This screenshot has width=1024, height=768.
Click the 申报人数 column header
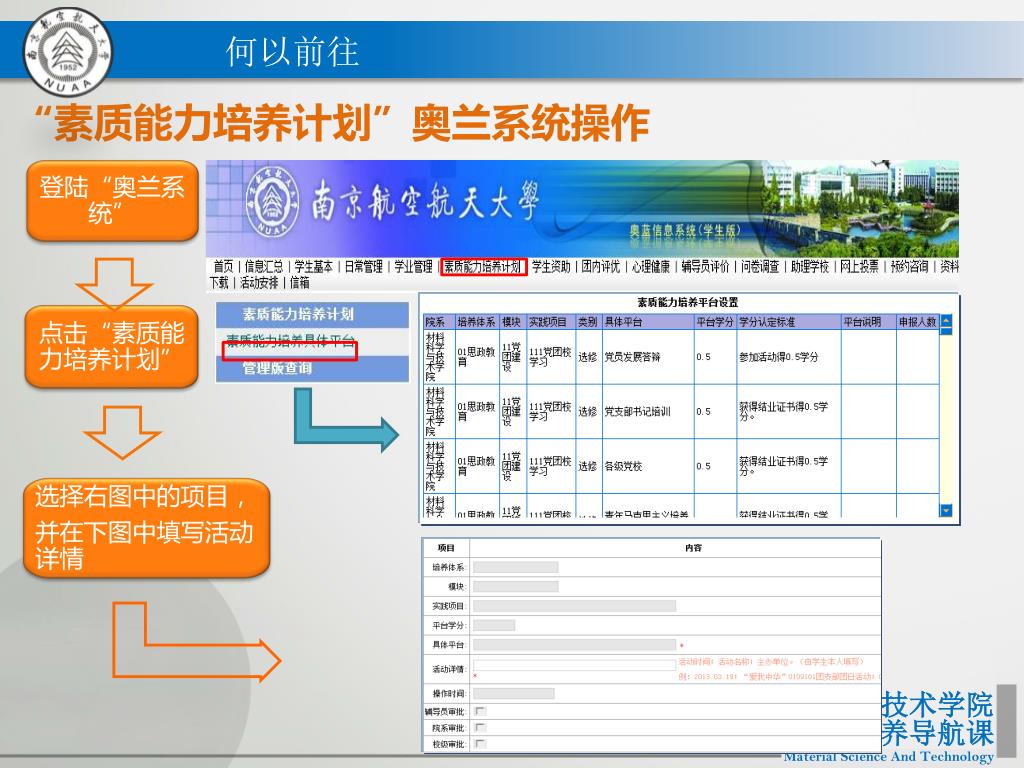pos(918,322)
